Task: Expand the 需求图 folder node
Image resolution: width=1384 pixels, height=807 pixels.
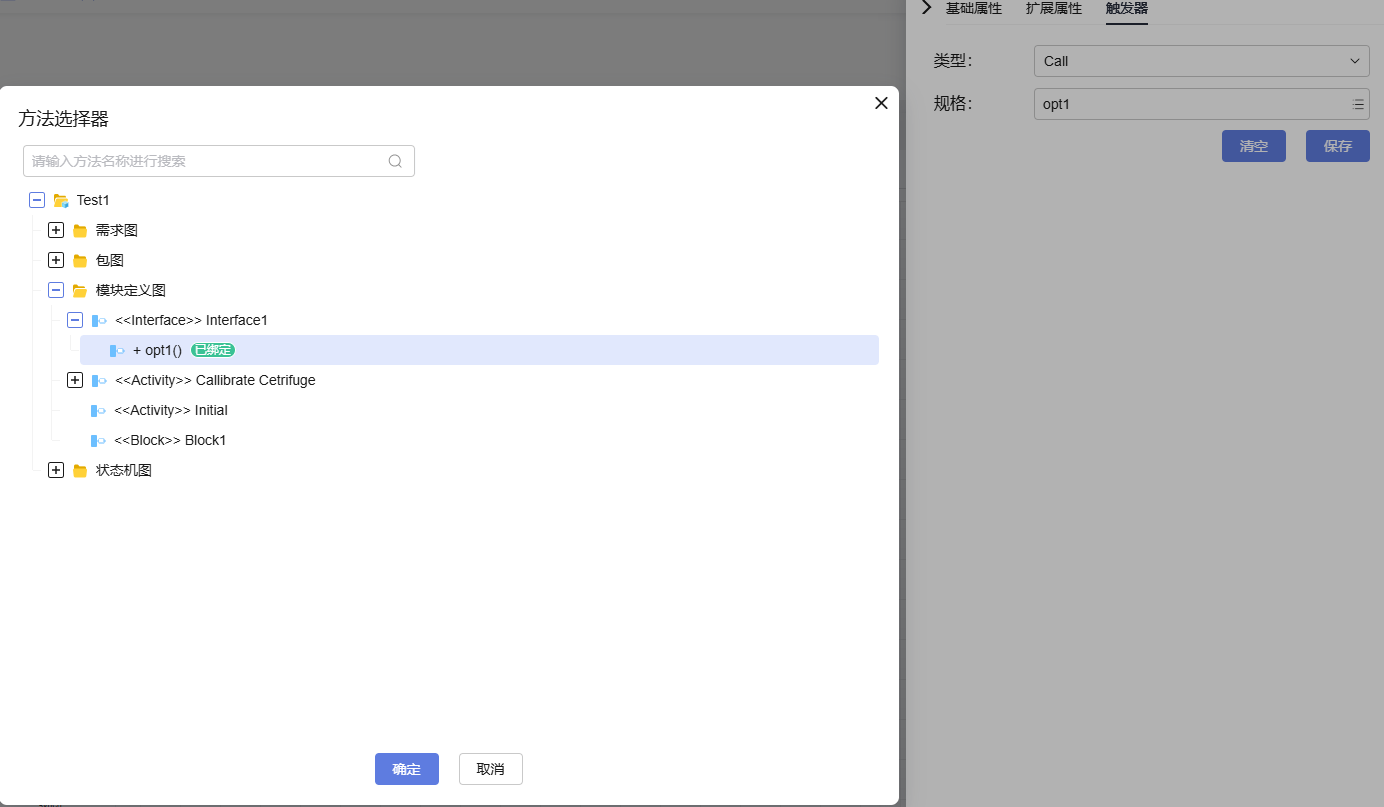Action: coord(56,230)
